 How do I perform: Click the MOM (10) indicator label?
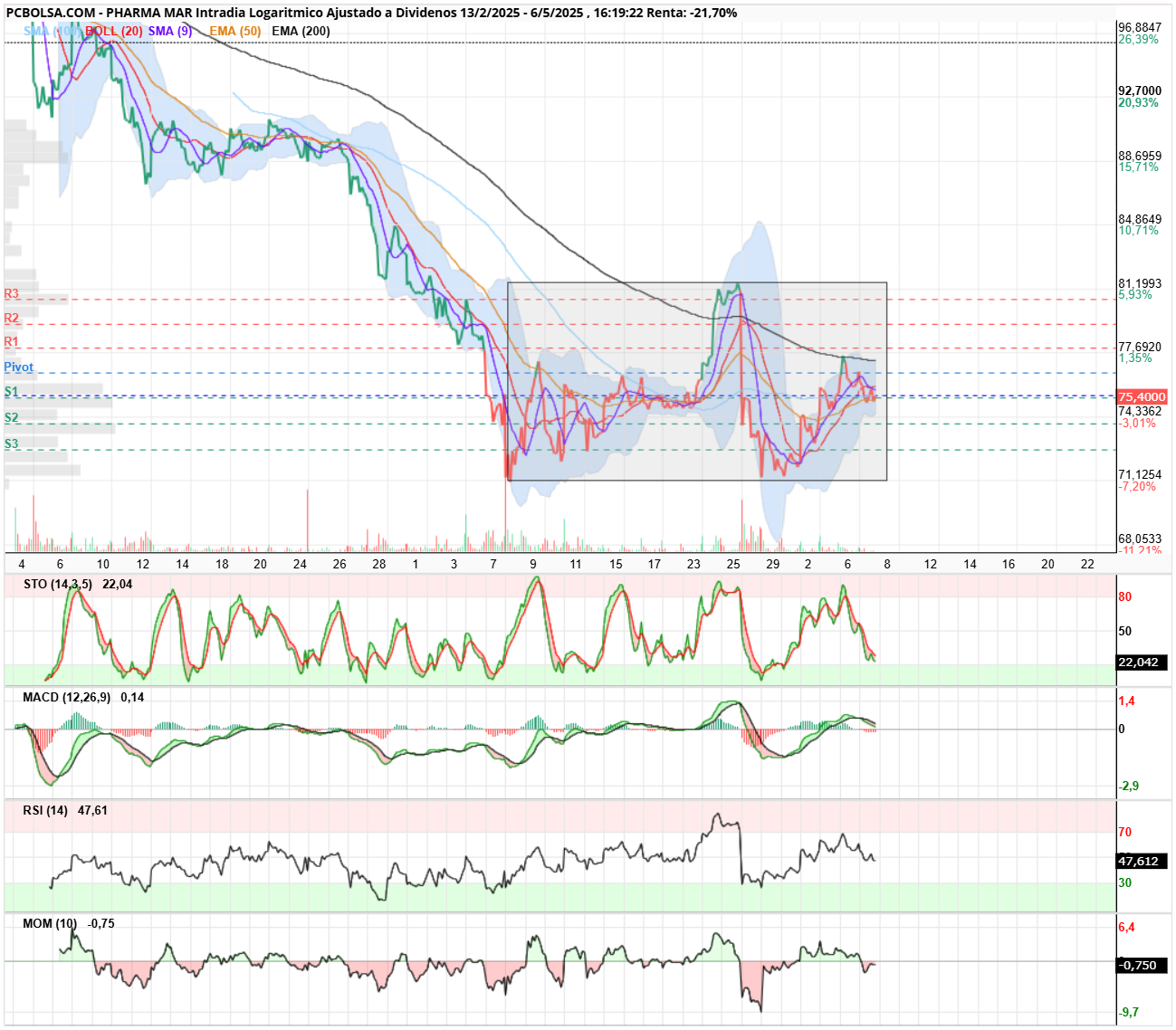coord(50,923)
